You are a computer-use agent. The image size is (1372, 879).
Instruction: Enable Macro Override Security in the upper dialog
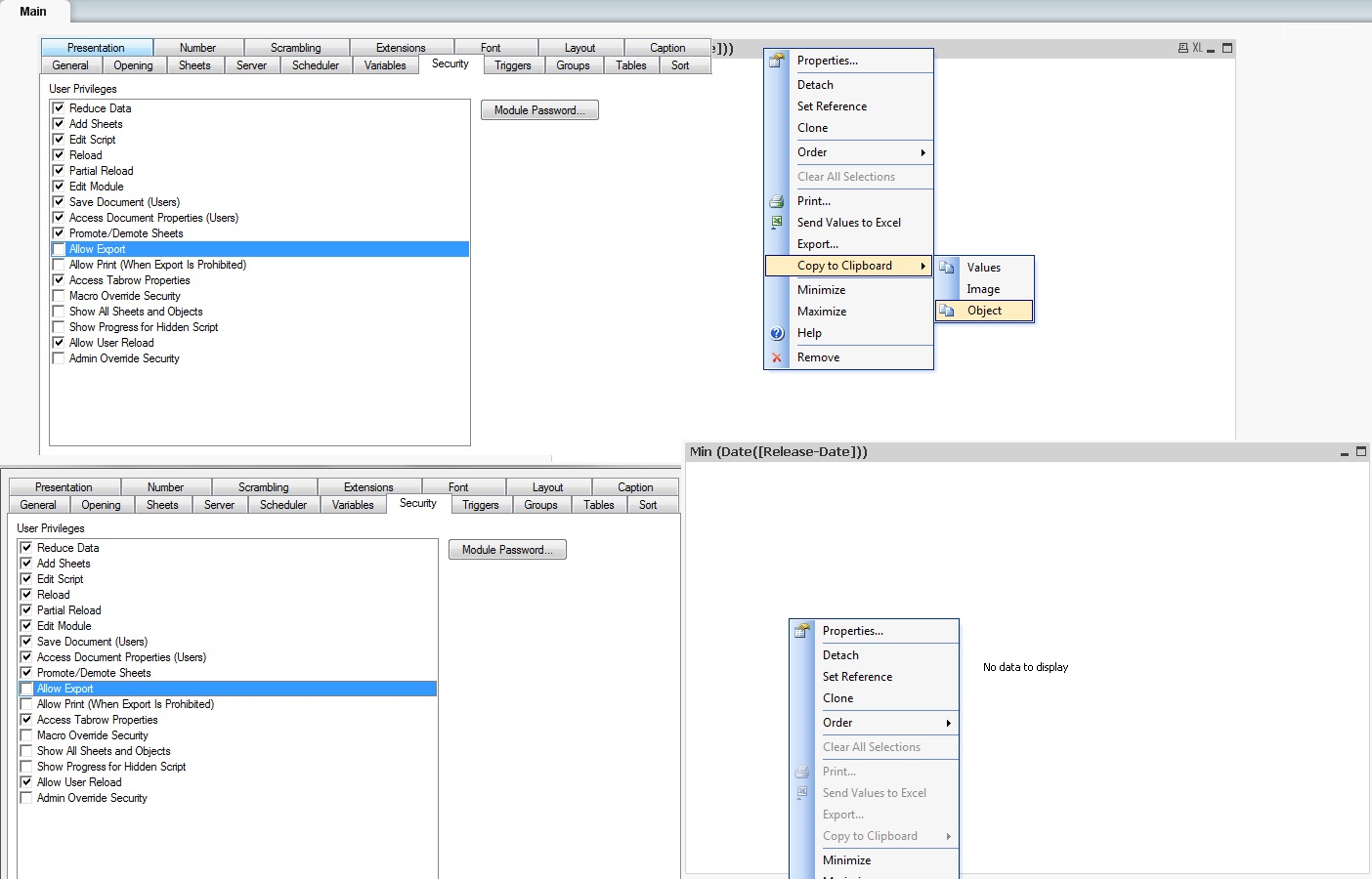click(59, 296)
